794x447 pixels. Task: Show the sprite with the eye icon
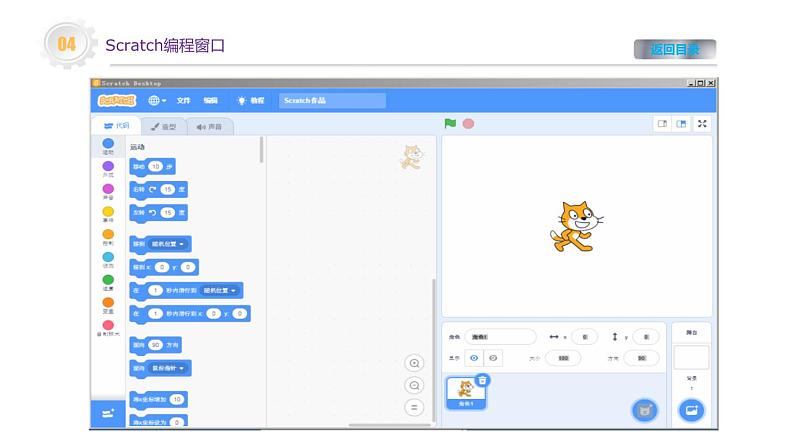pyautogui.click(x=475, y=357)
